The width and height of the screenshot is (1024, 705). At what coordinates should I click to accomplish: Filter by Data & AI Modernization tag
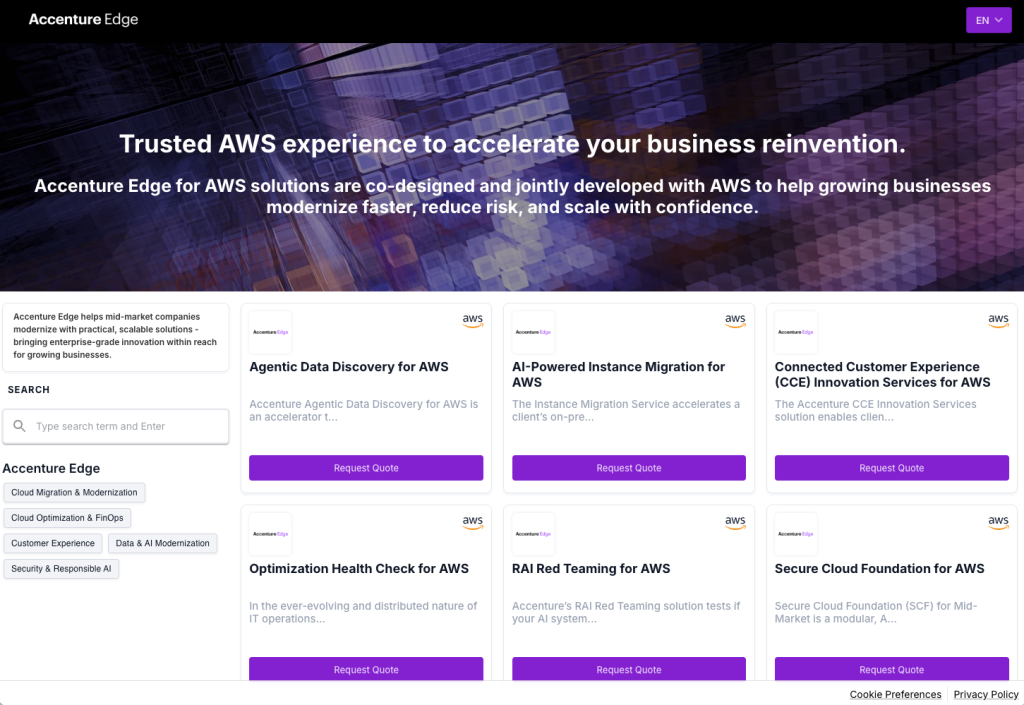point(163,543)
